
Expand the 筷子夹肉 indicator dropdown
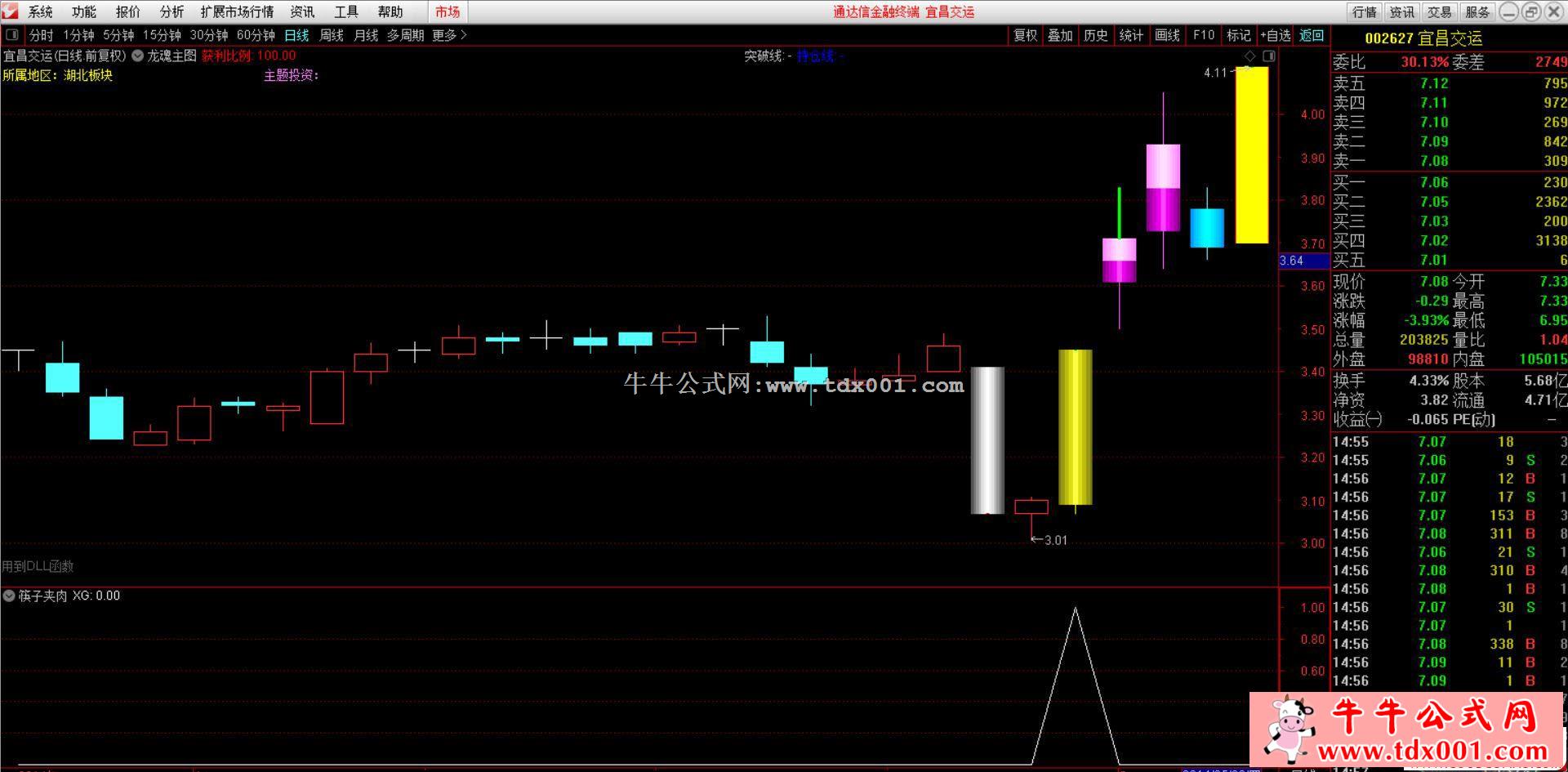click(x=9, y=596)
